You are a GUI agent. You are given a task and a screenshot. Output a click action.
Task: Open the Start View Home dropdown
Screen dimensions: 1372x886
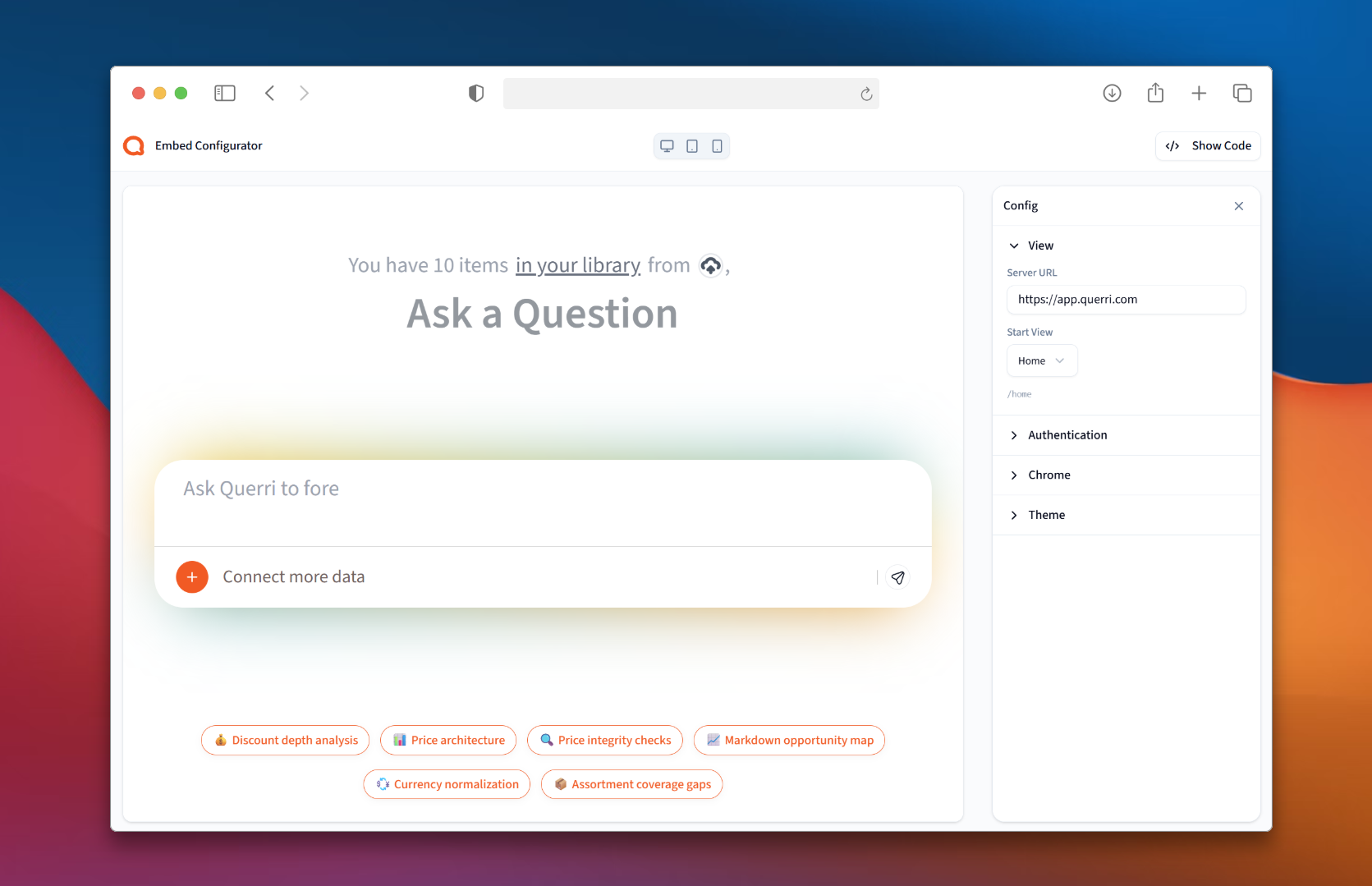[1042, 361]
